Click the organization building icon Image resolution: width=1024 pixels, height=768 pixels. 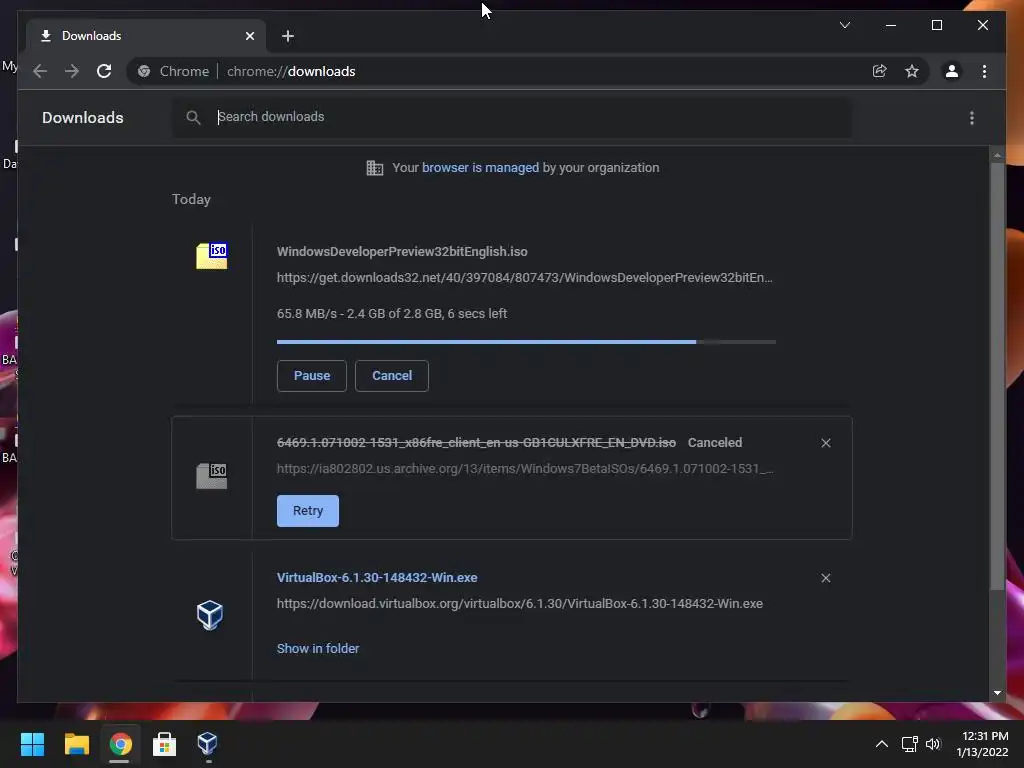pos(375,168)
